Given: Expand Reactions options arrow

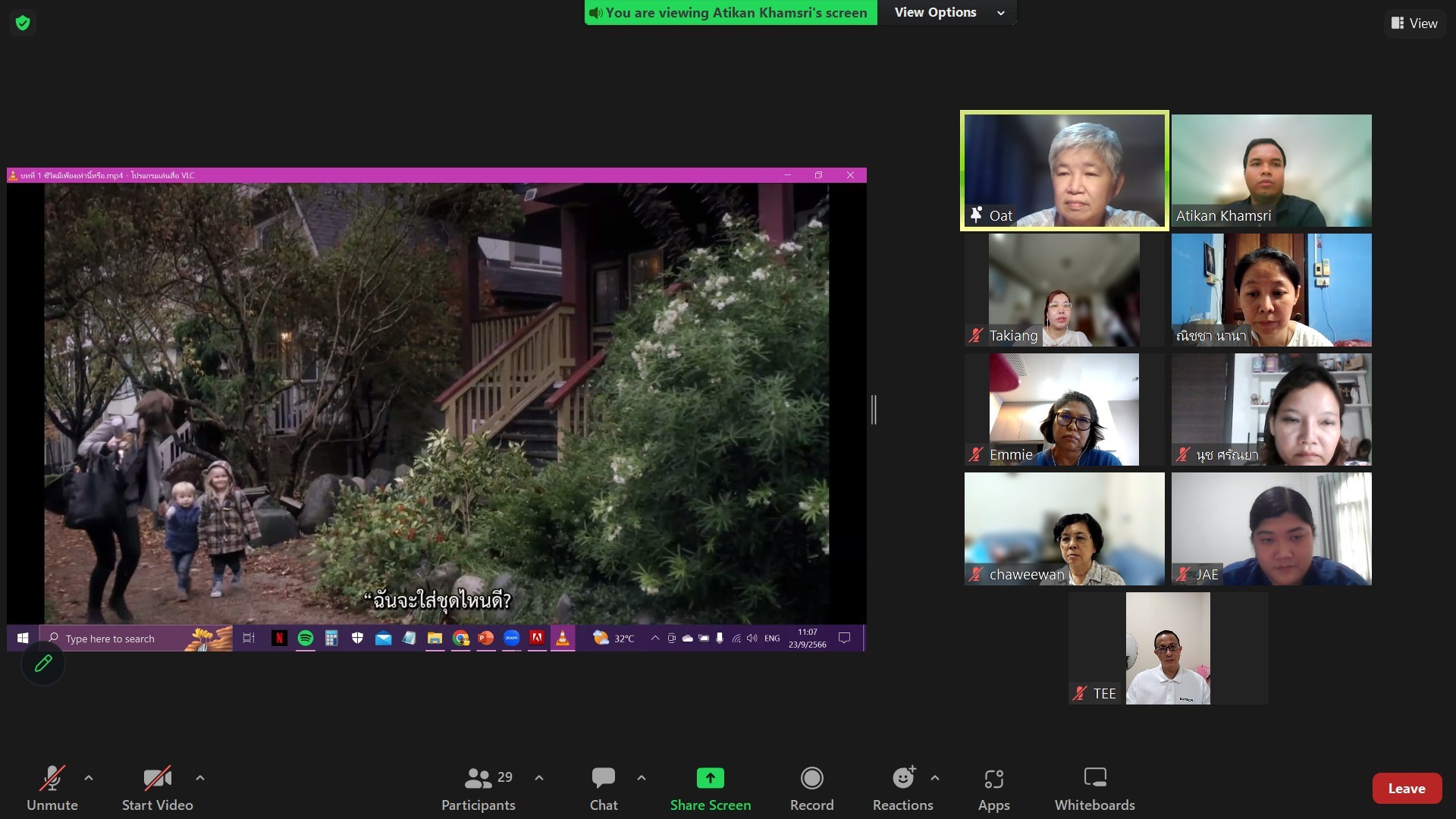Looking at the screenshot, I should pyautogui.click(x=935, y=778).
